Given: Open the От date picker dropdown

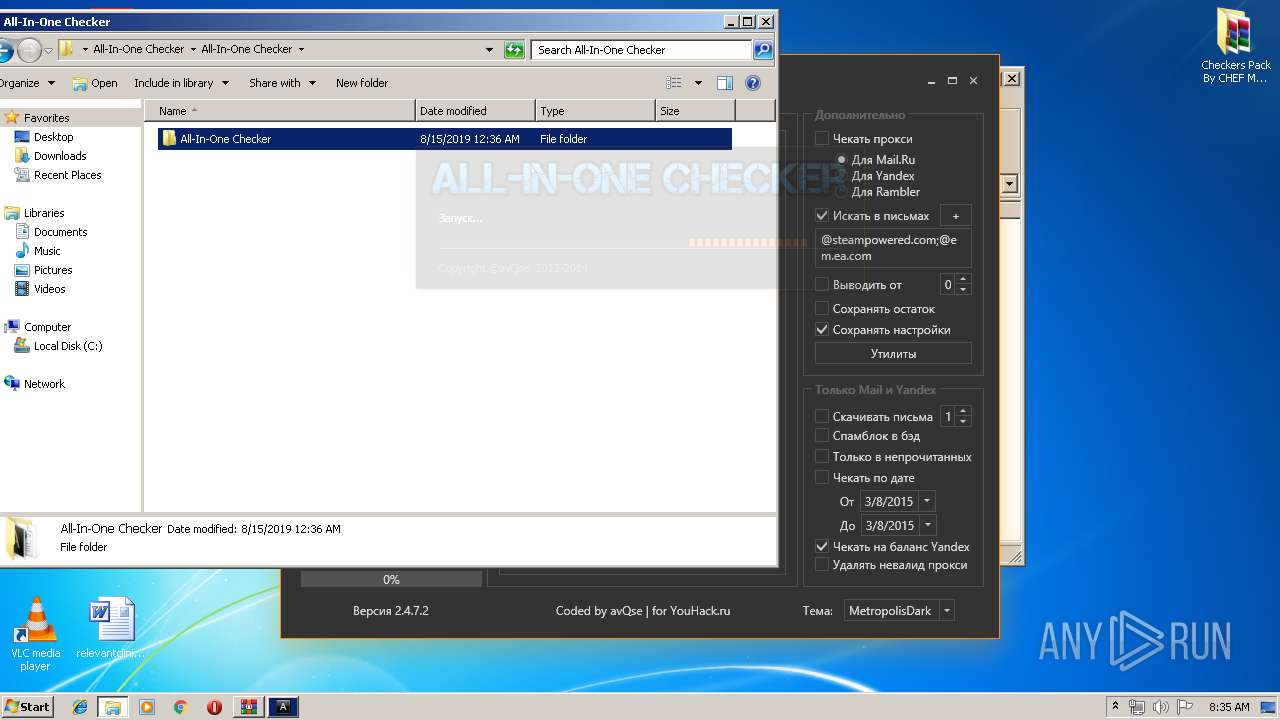Looking at the screenshot, I should (927, 501).
